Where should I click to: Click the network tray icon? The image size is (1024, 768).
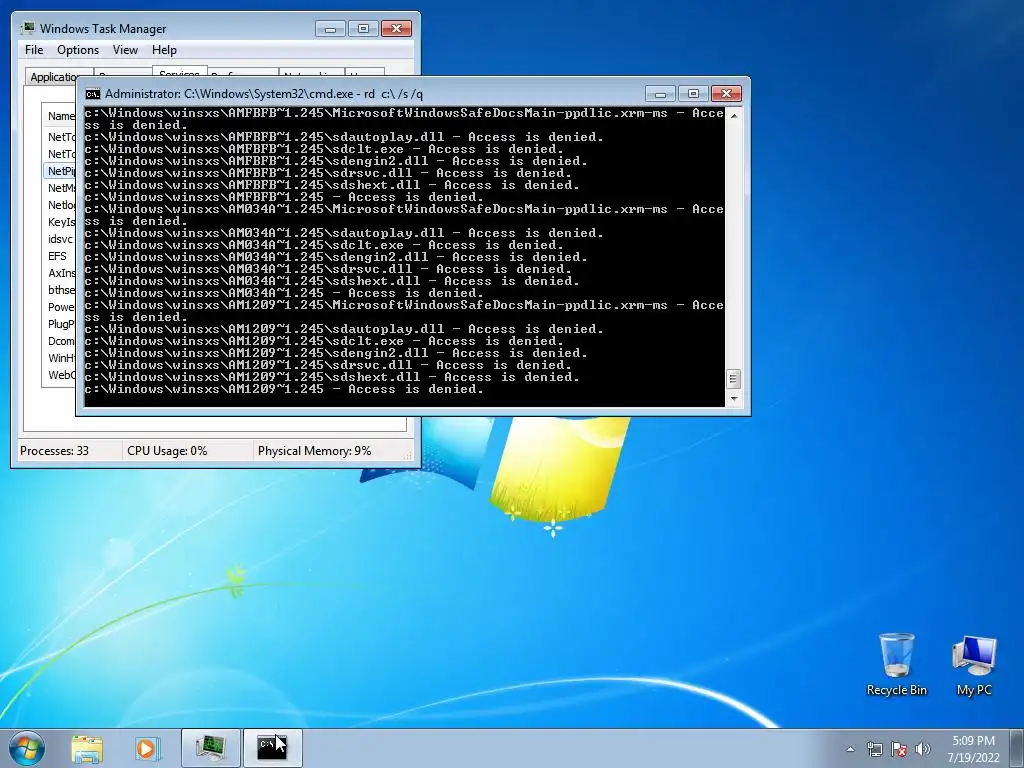874,749
